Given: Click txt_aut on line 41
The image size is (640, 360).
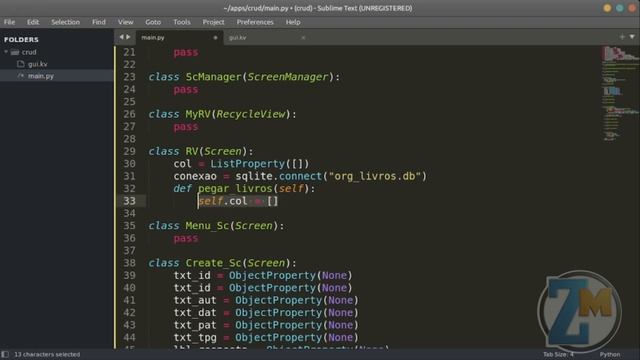Looking at the screenshot, I should pos(195,300).
